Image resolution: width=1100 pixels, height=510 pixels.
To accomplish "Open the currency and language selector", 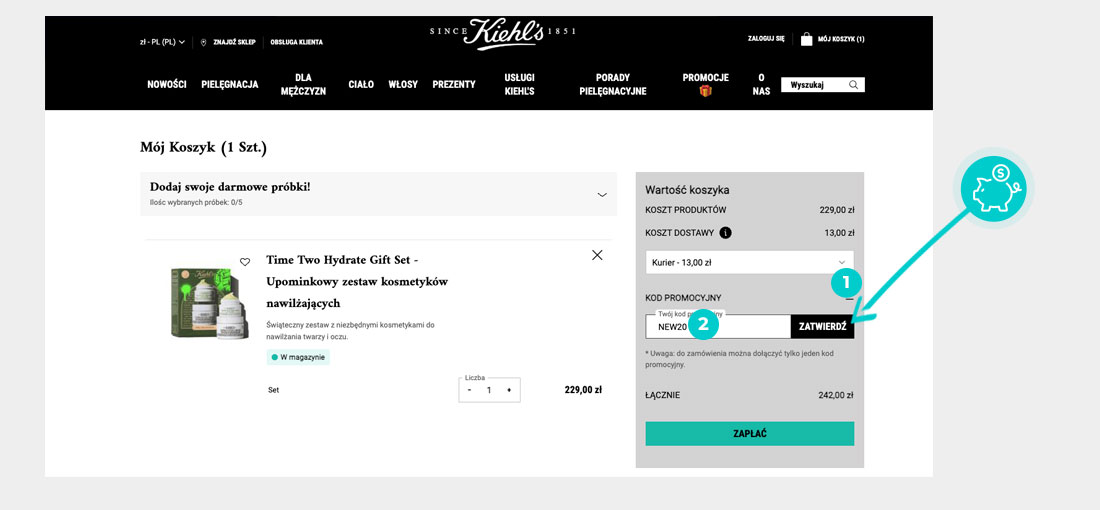I will (x=162, y=42).
